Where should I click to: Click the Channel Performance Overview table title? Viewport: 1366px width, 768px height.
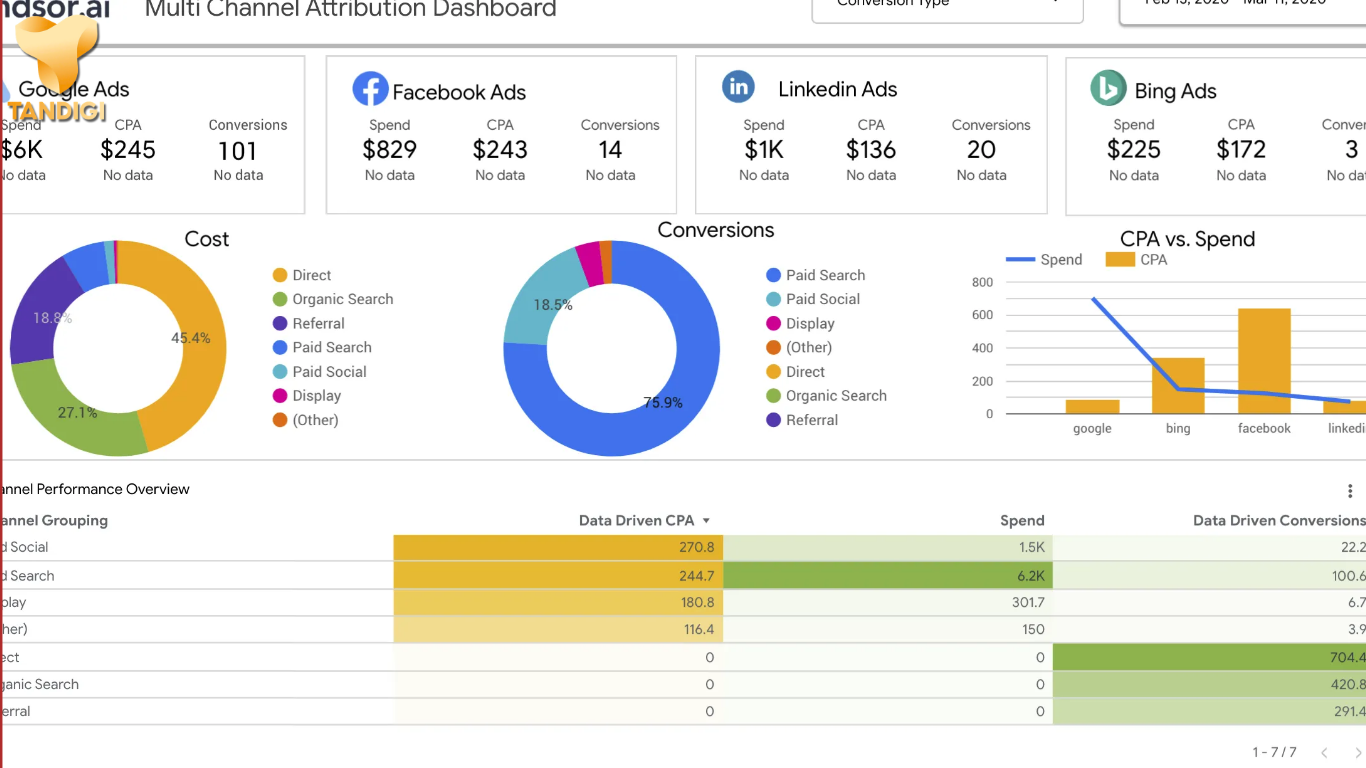(95, 489)
